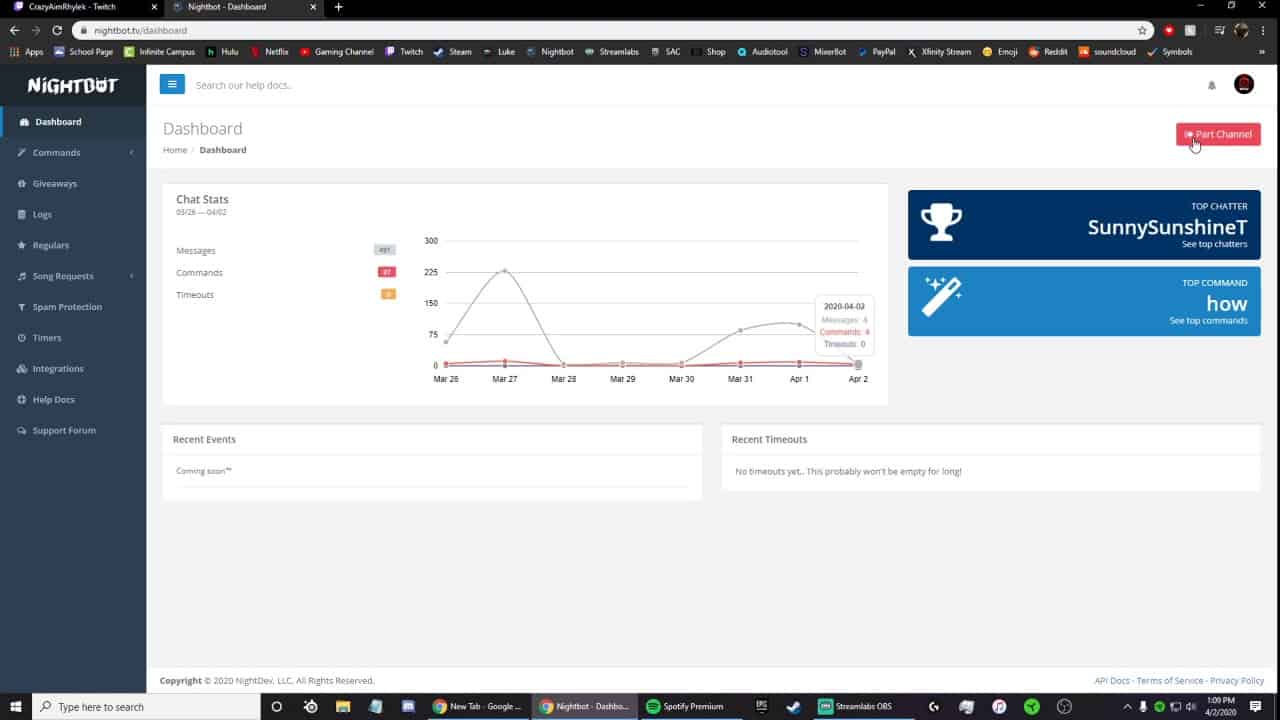Open Help Docs in the sidebar
The image size is (1280, 720).
click(x=73, y=400)
